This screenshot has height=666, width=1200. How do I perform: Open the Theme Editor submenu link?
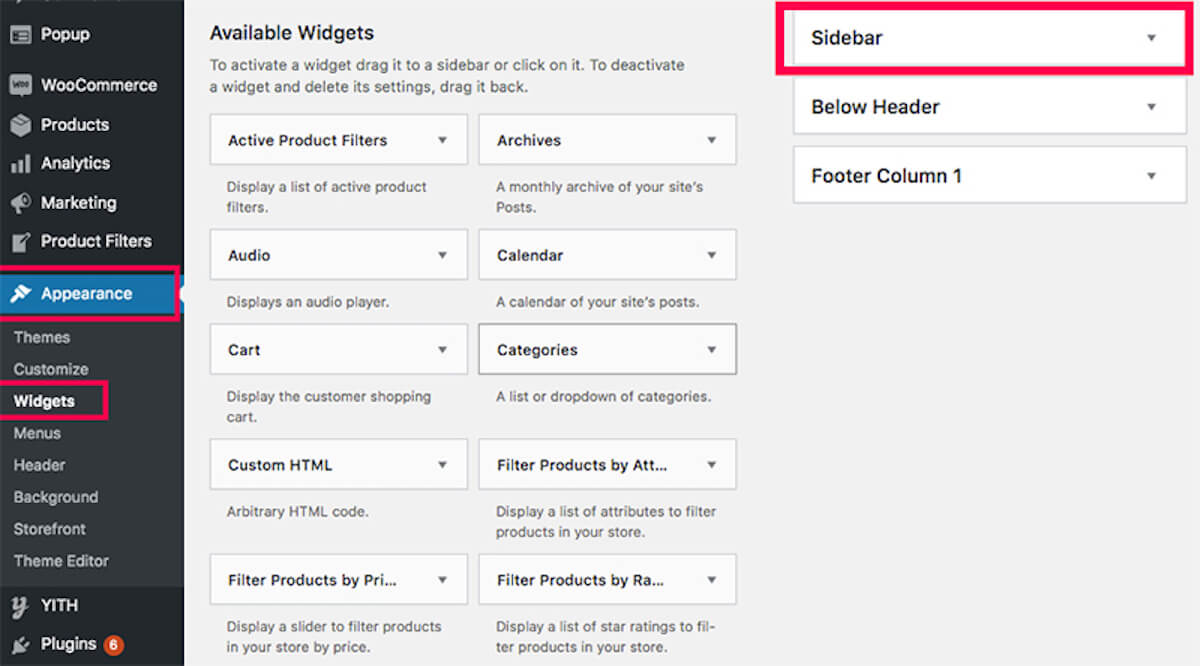[61, 561]
